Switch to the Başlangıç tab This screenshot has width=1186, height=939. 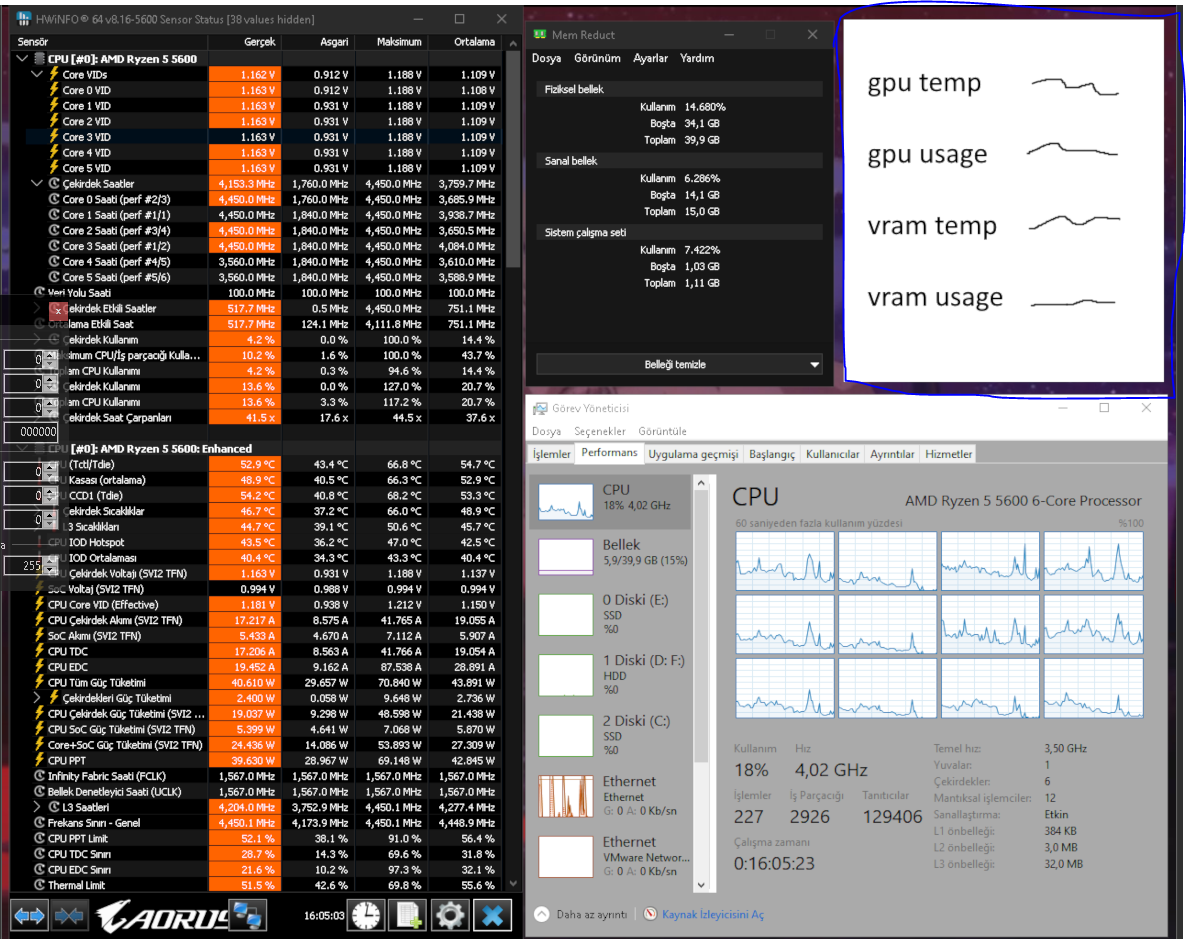coord(772,454)
